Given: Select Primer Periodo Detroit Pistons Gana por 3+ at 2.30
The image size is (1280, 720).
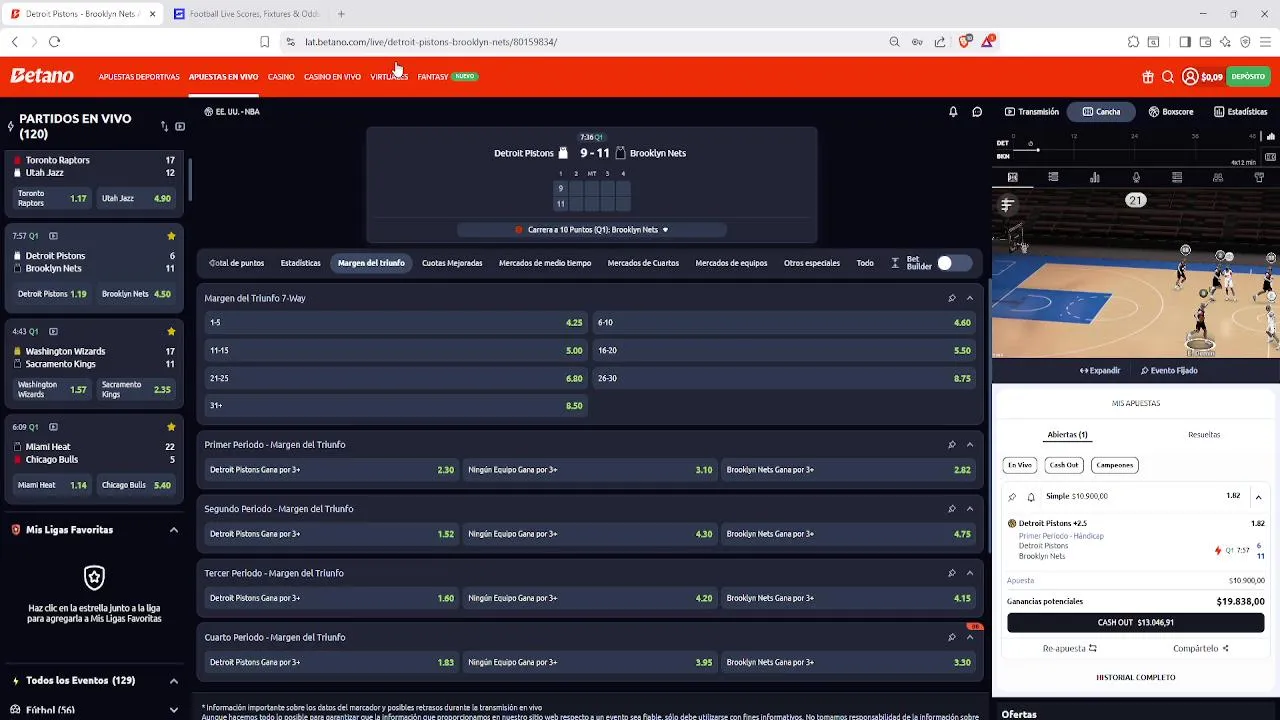Looking at the screenshot, I should click(x=332, y=470).
